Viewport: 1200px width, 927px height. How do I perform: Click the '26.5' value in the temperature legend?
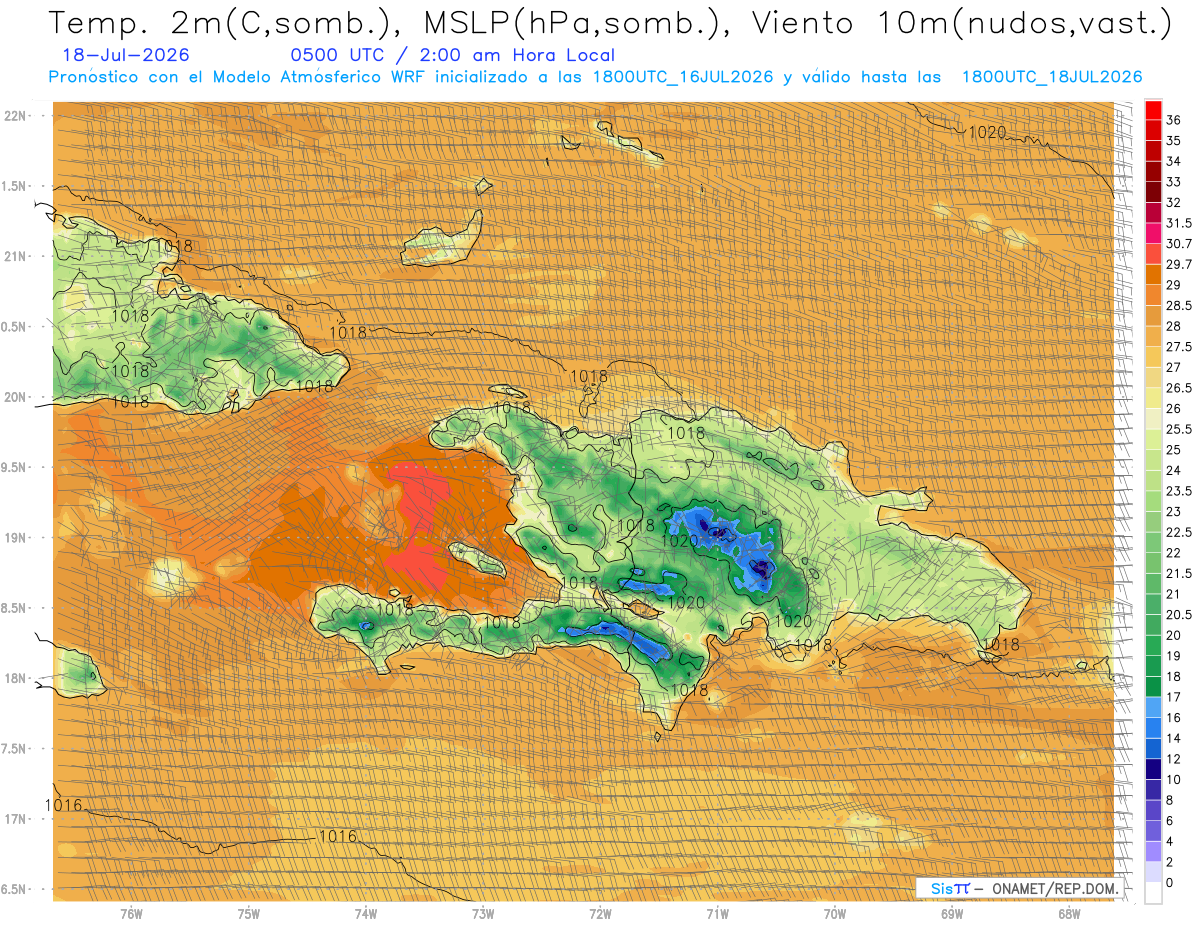pos(1178,388)
